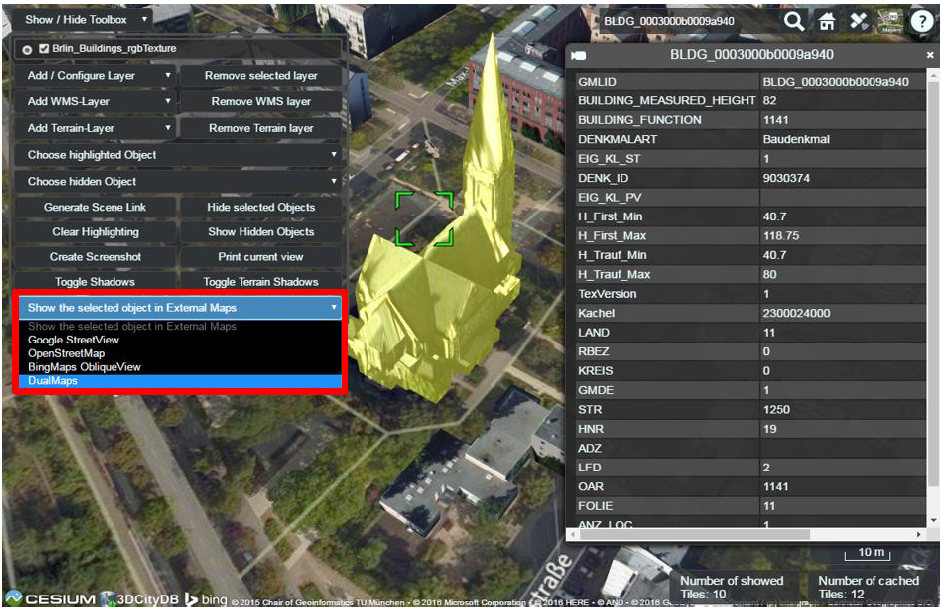
Task: Click info box vertical scrollbar down arrow
Action: click(x=933, y=521)
